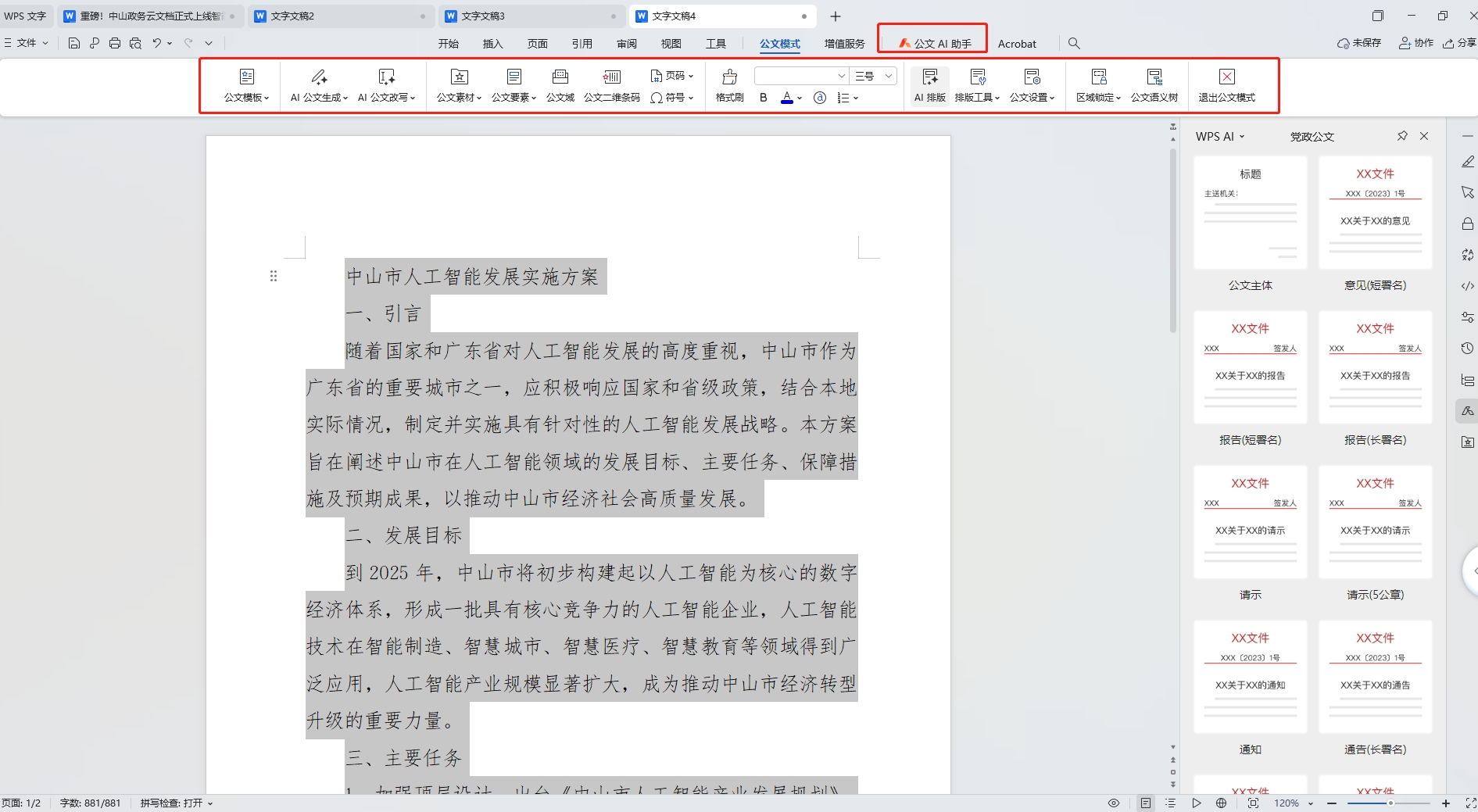
Task: Open the 文件 file menu
Action: (27, 43)
